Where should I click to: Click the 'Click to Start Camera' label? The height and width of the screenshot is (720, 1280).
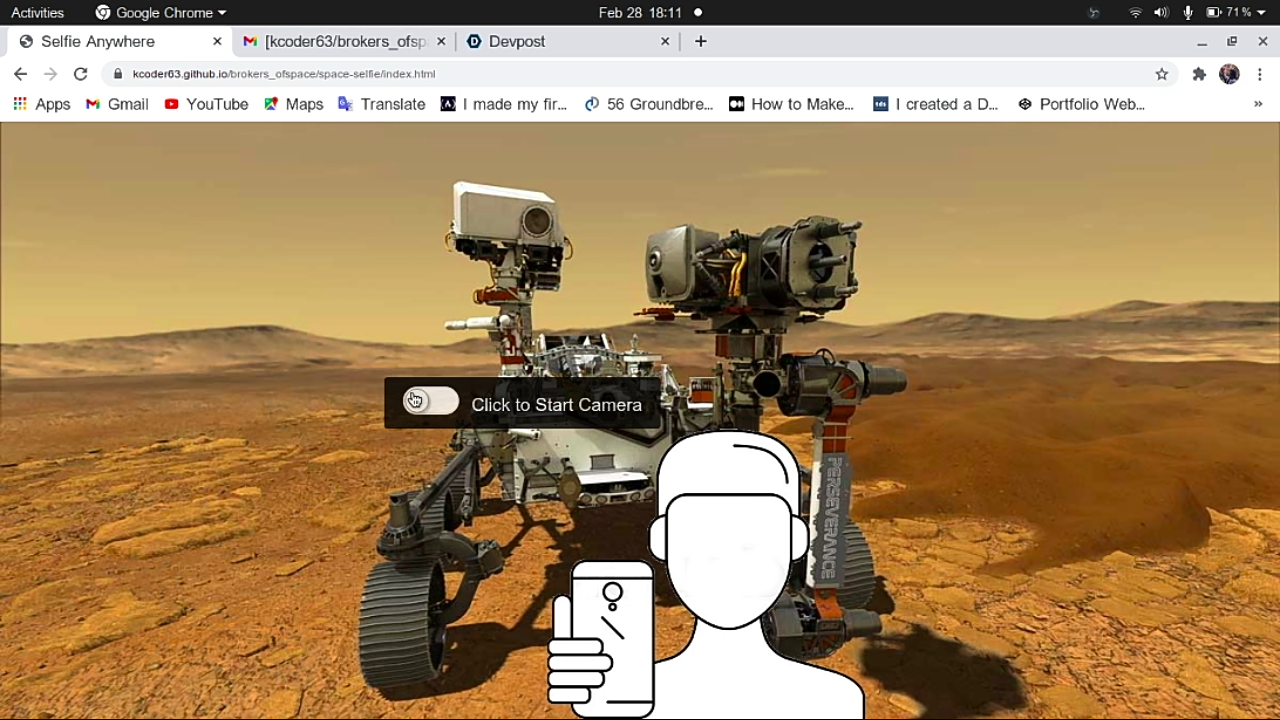(556, 405)
